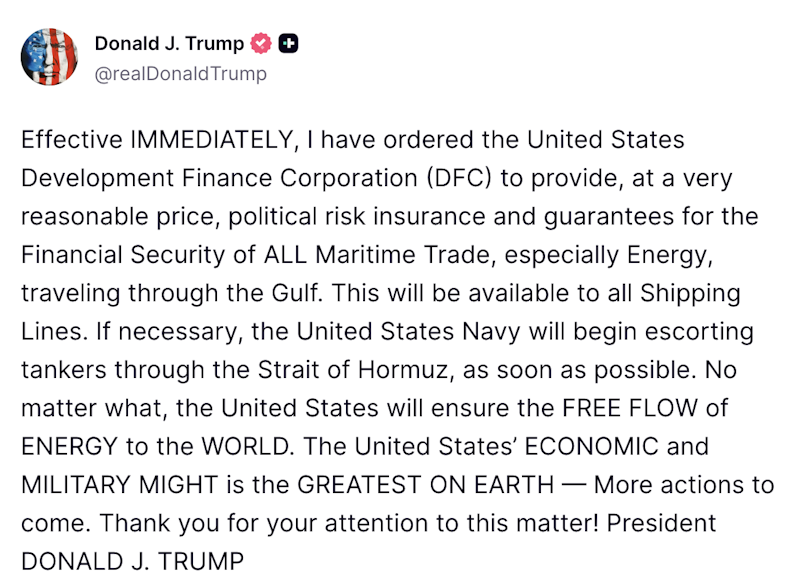Click the red verified checkmark badge

tap(262, 43)
